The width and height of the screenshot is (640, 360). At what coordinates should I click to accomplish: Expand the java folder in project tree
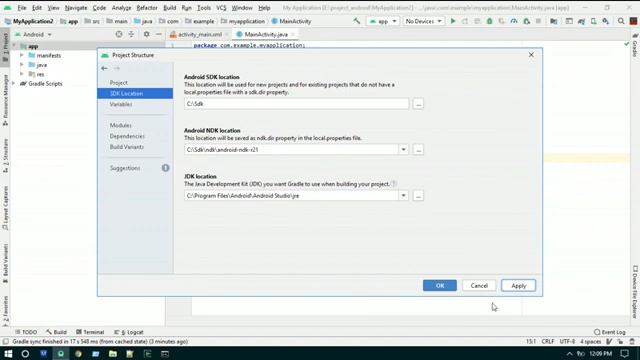[22, 64]
